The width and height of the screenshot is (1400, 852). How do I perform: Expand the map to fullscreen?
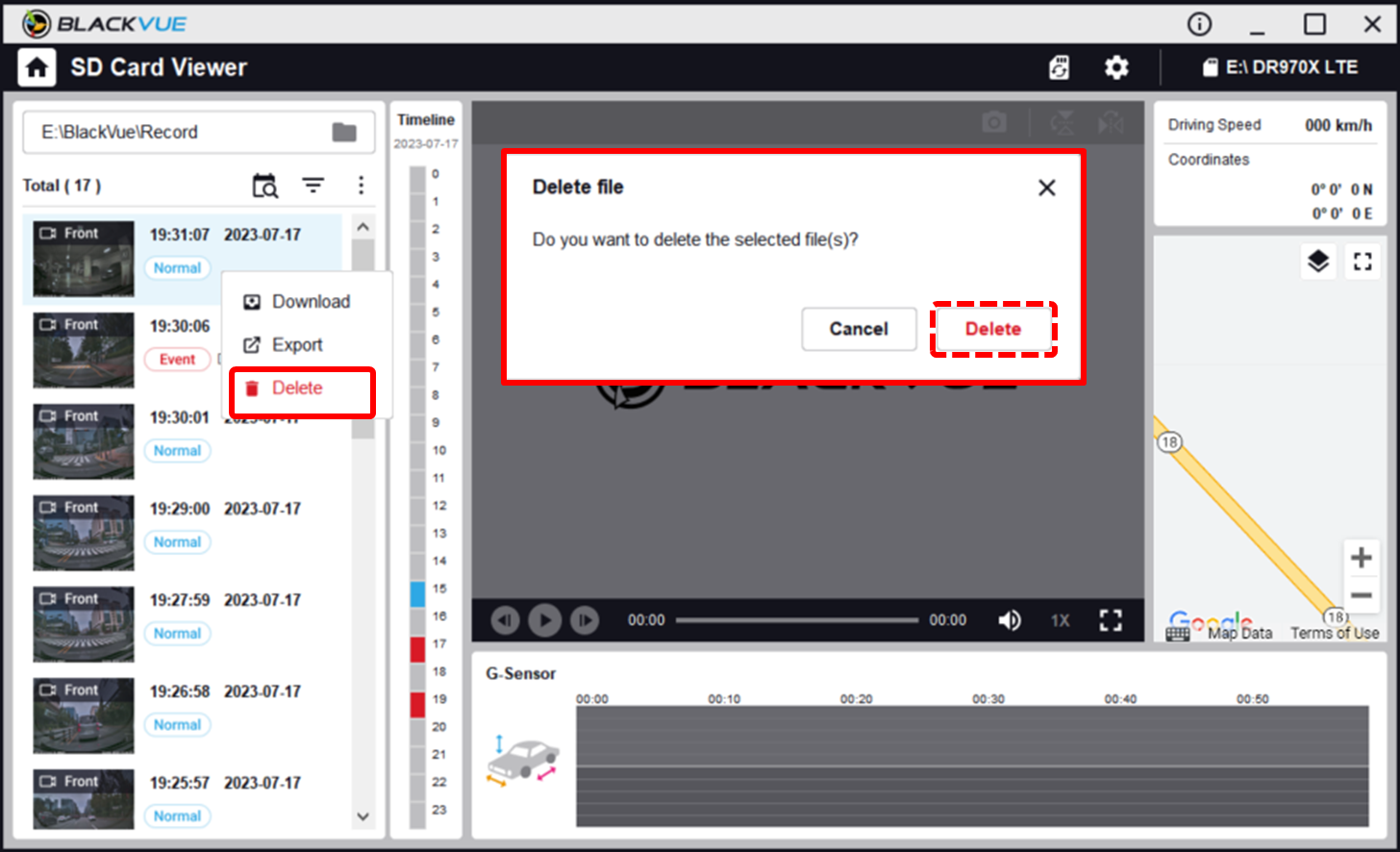(1362, 261)
